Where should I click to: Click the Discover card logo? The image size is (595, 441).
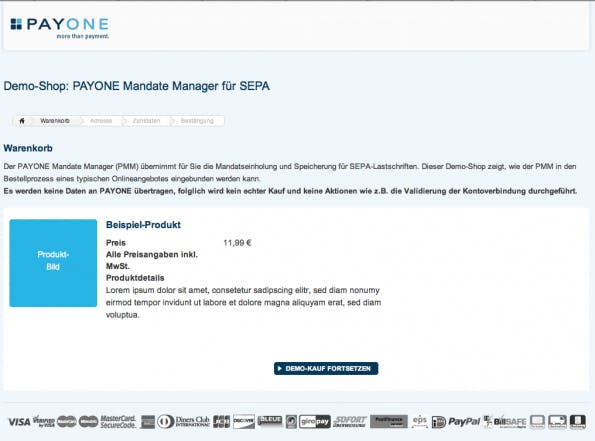point(244,422)
